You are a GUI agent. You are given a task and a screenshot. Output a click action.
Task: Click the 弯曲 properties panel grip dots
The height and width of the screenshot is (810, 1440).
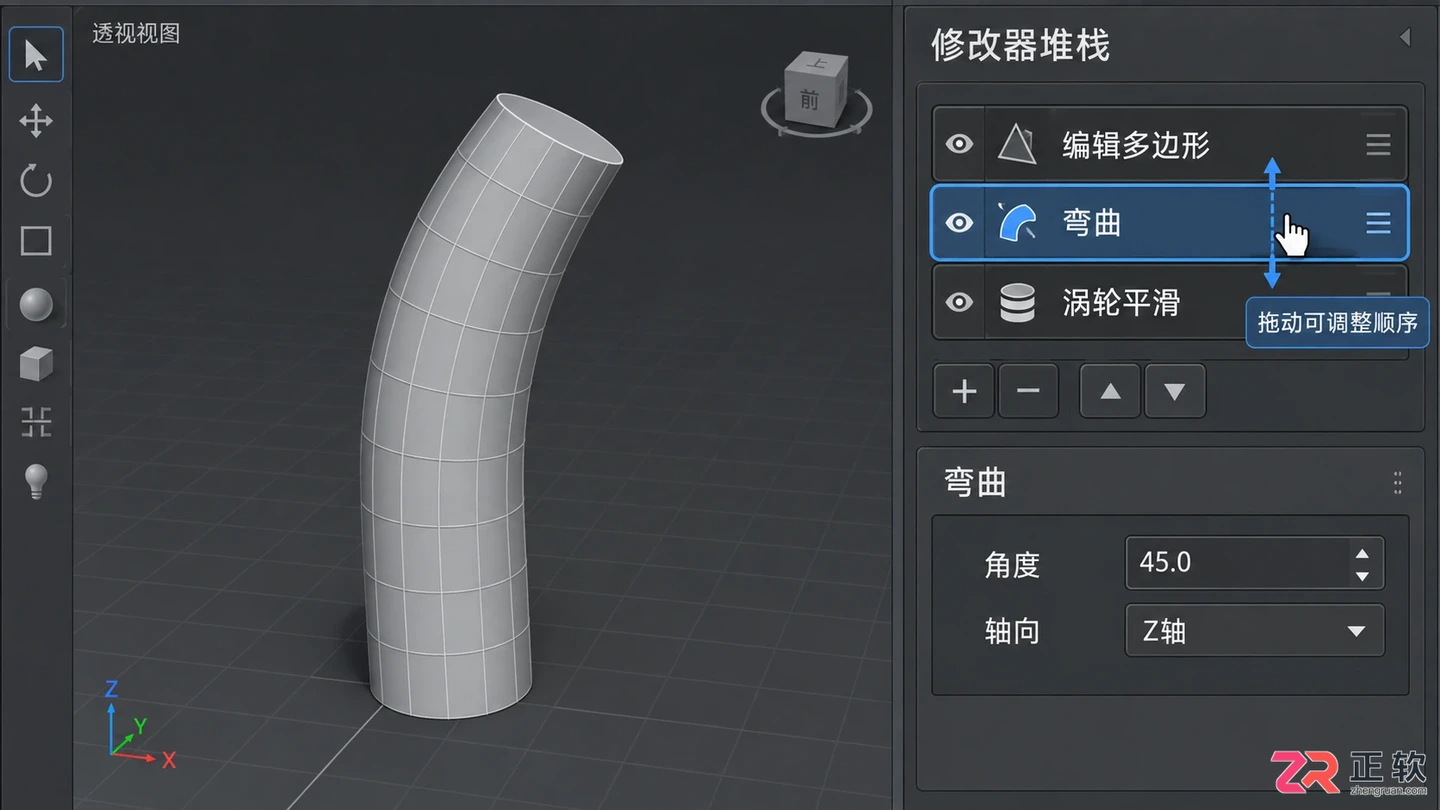[x=1397, y=483]
